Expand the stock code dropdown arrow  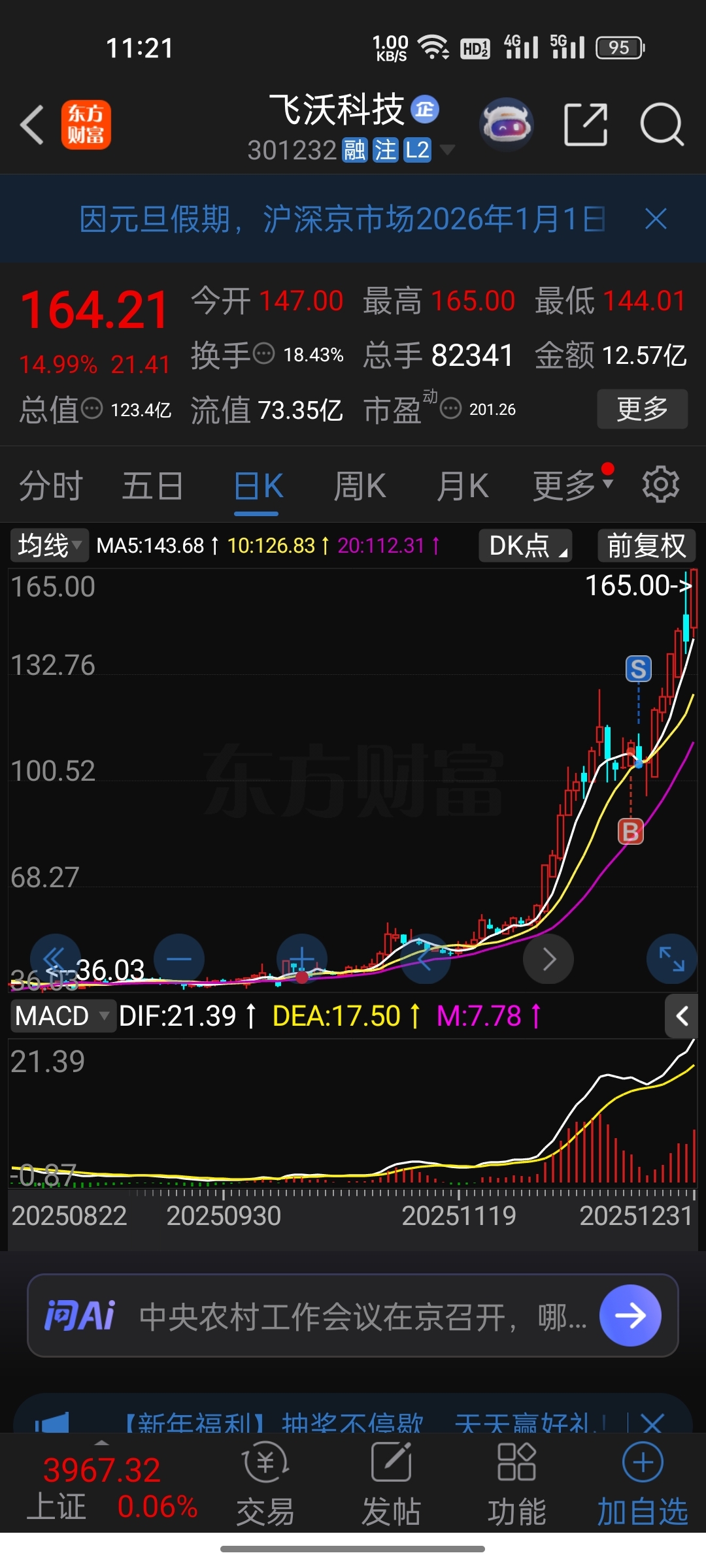[x=447, y=150]
